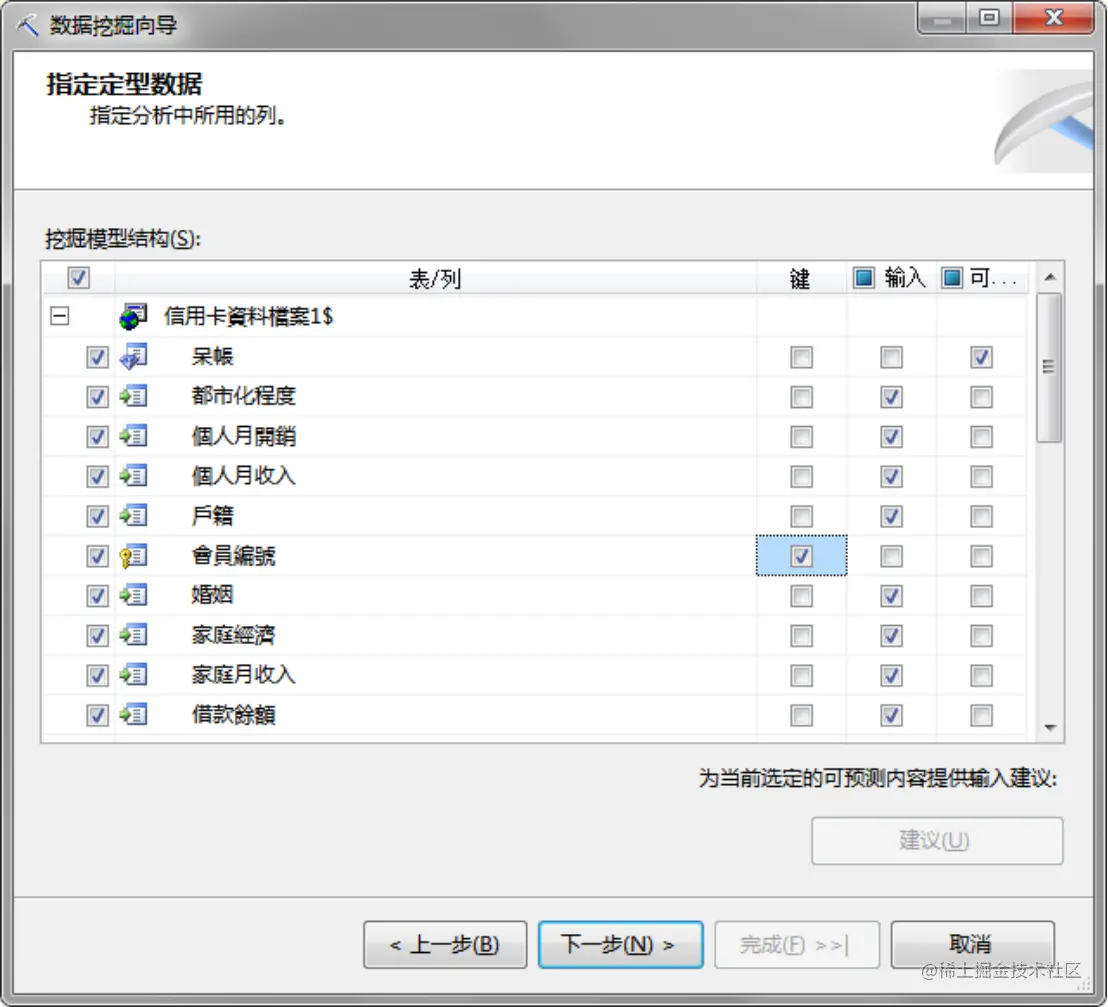This screenshot has height=1007, width=1108.
Task: Click the scroll up arrow of the list
Action: (1050, 277)
